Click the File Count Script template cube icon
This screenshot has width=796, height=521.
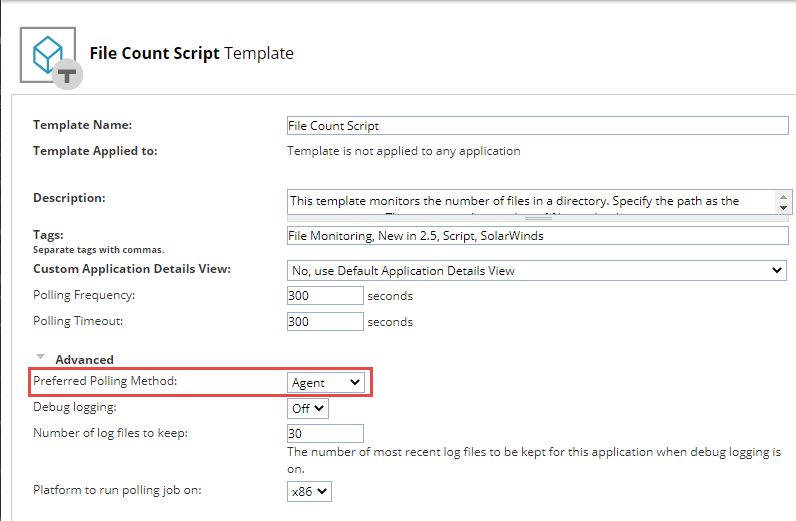[x=47, y=53]
